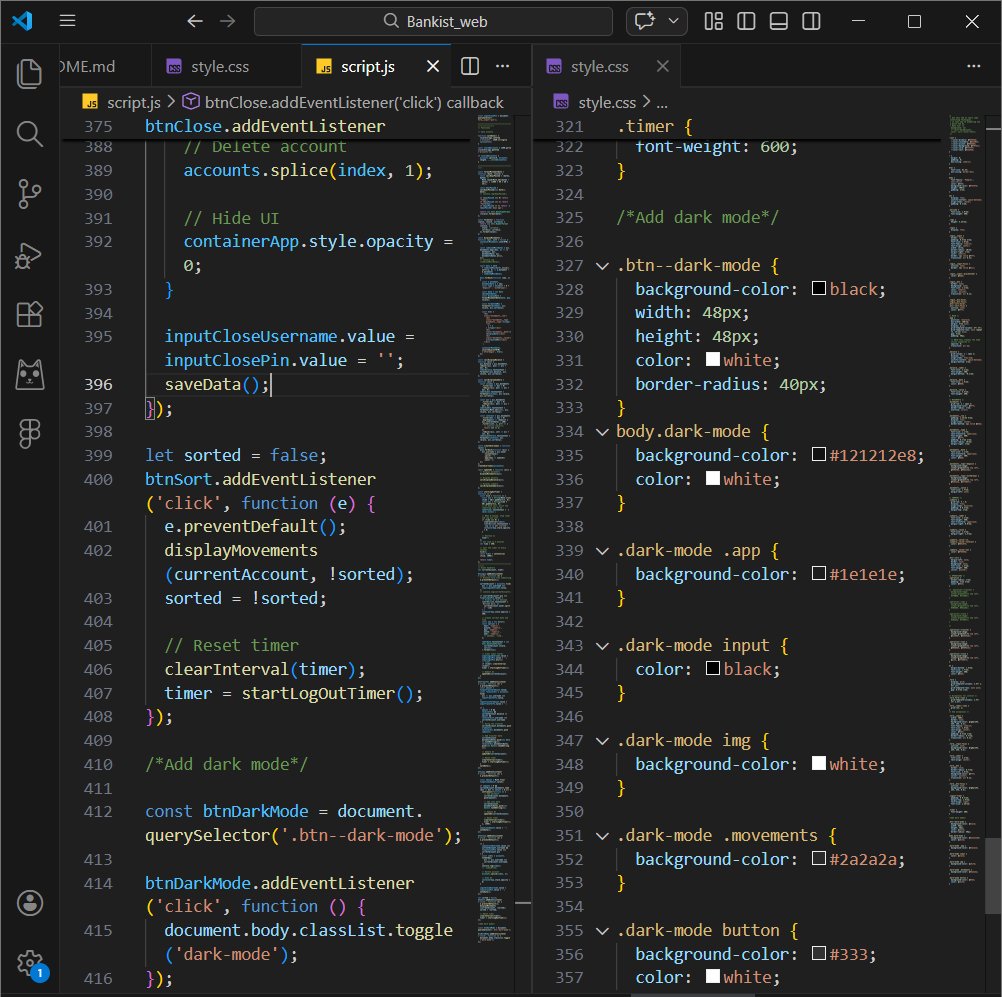Toggle the bottom panel visibility
1002x997 pixels.
pos(779,20)
